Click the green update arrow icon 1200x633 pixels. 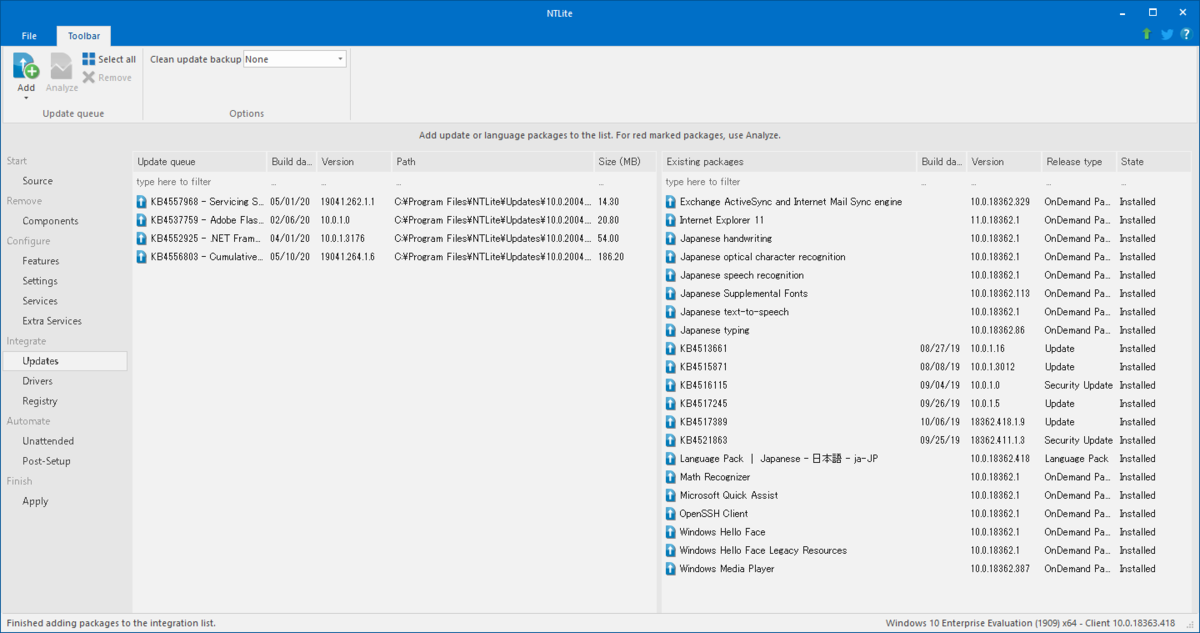(1147, 34)
